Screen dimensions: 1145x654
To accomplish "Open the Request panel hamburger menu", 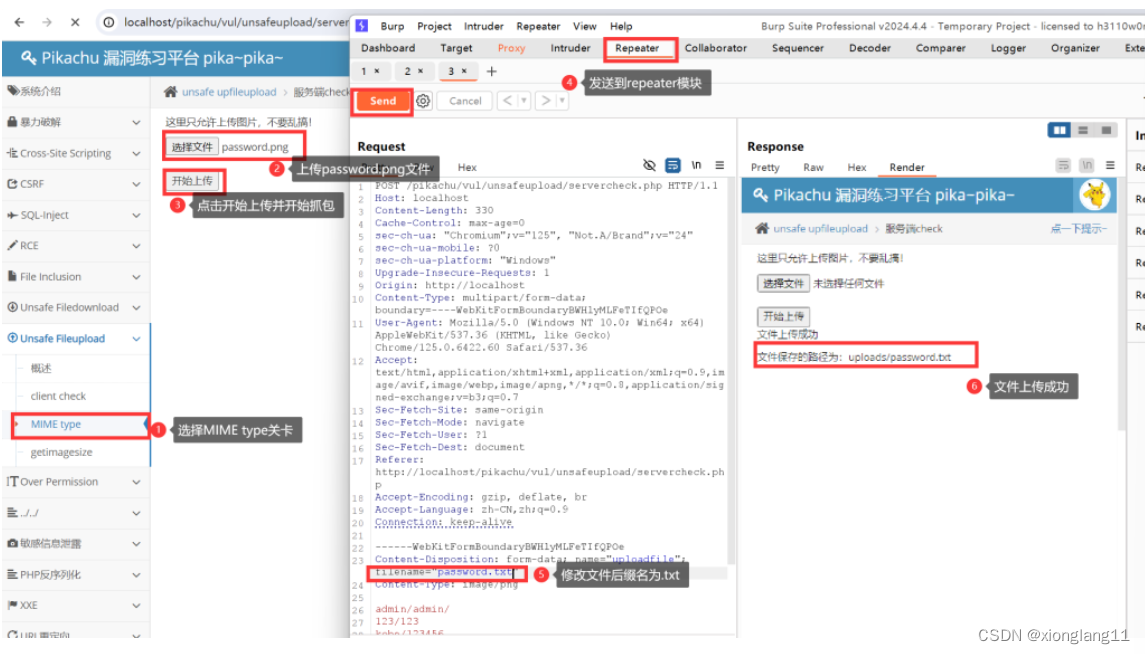I will pos(719,166).
